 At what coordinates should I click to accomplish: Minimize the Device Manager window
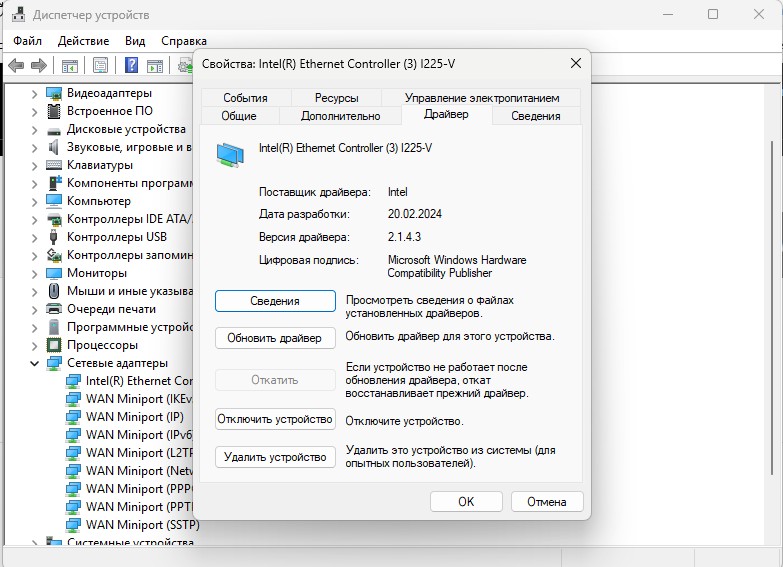point(668,14)
